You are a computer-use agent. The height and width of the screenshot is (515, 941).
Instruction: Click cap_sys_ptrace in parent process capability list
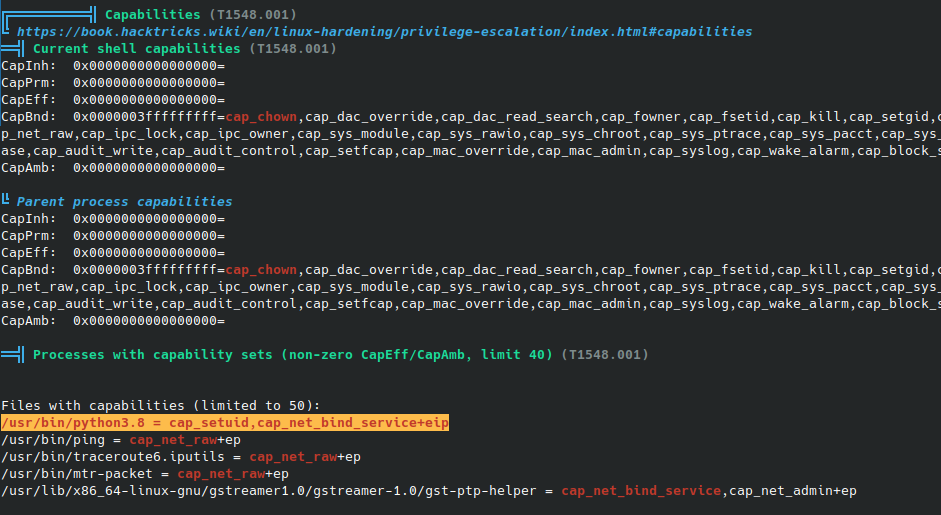pos(705,286)
